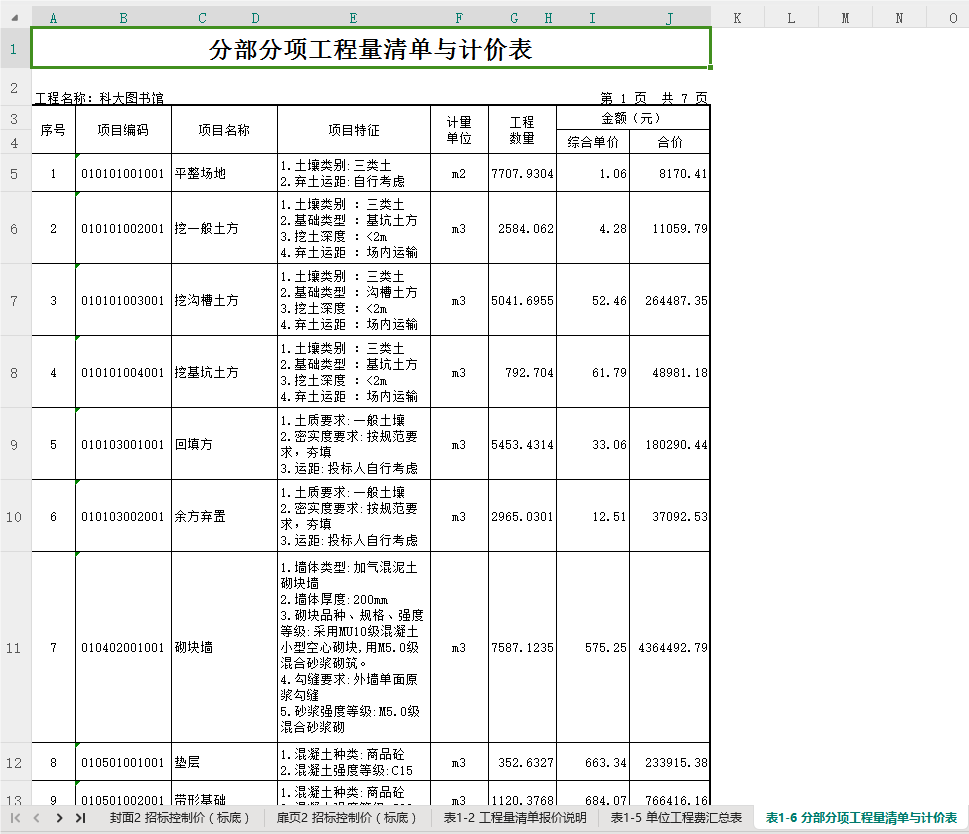Go to the next sheet tab

(59, 818)
